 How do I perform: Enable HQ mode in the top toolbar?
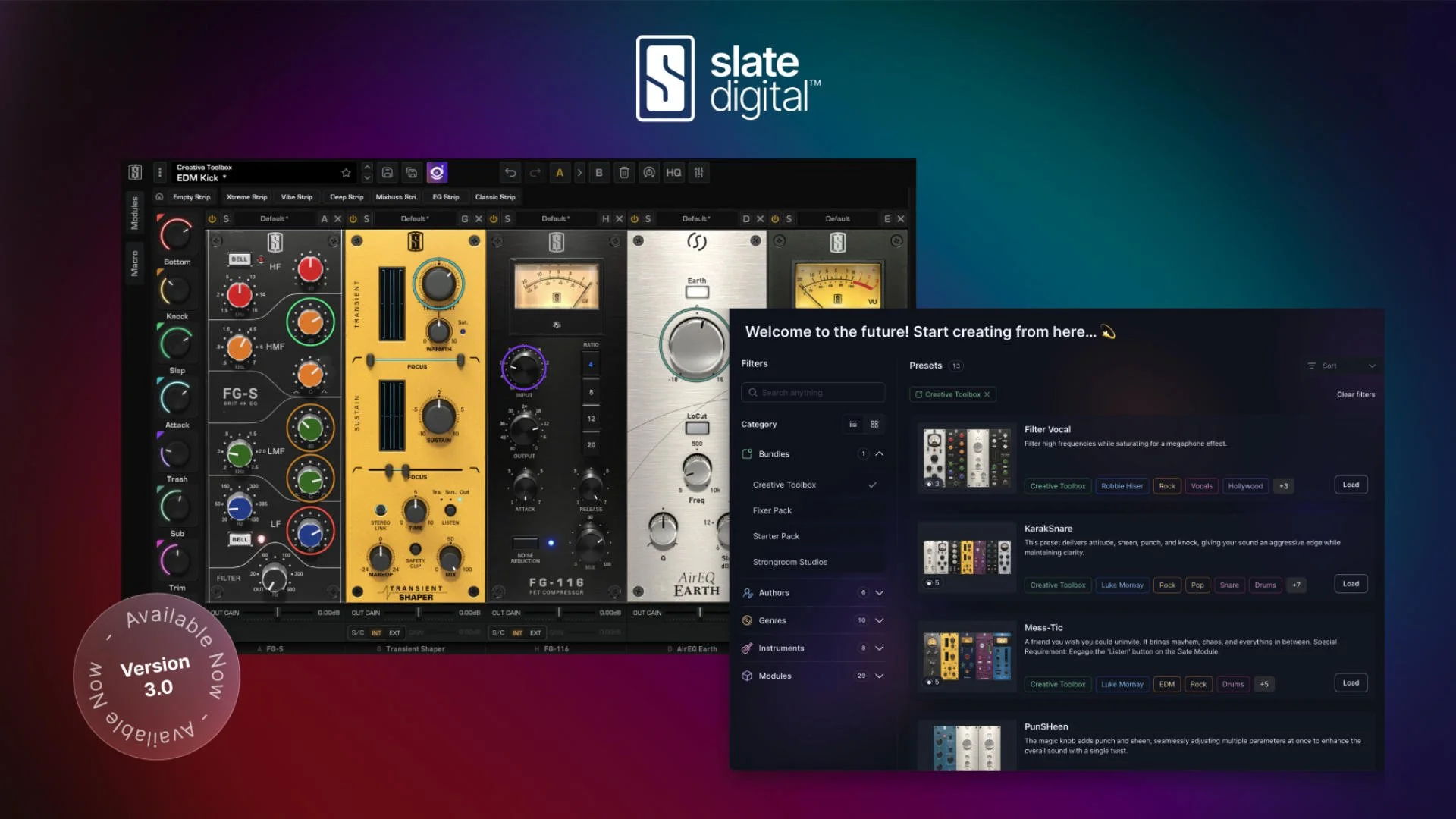point(673,173)
